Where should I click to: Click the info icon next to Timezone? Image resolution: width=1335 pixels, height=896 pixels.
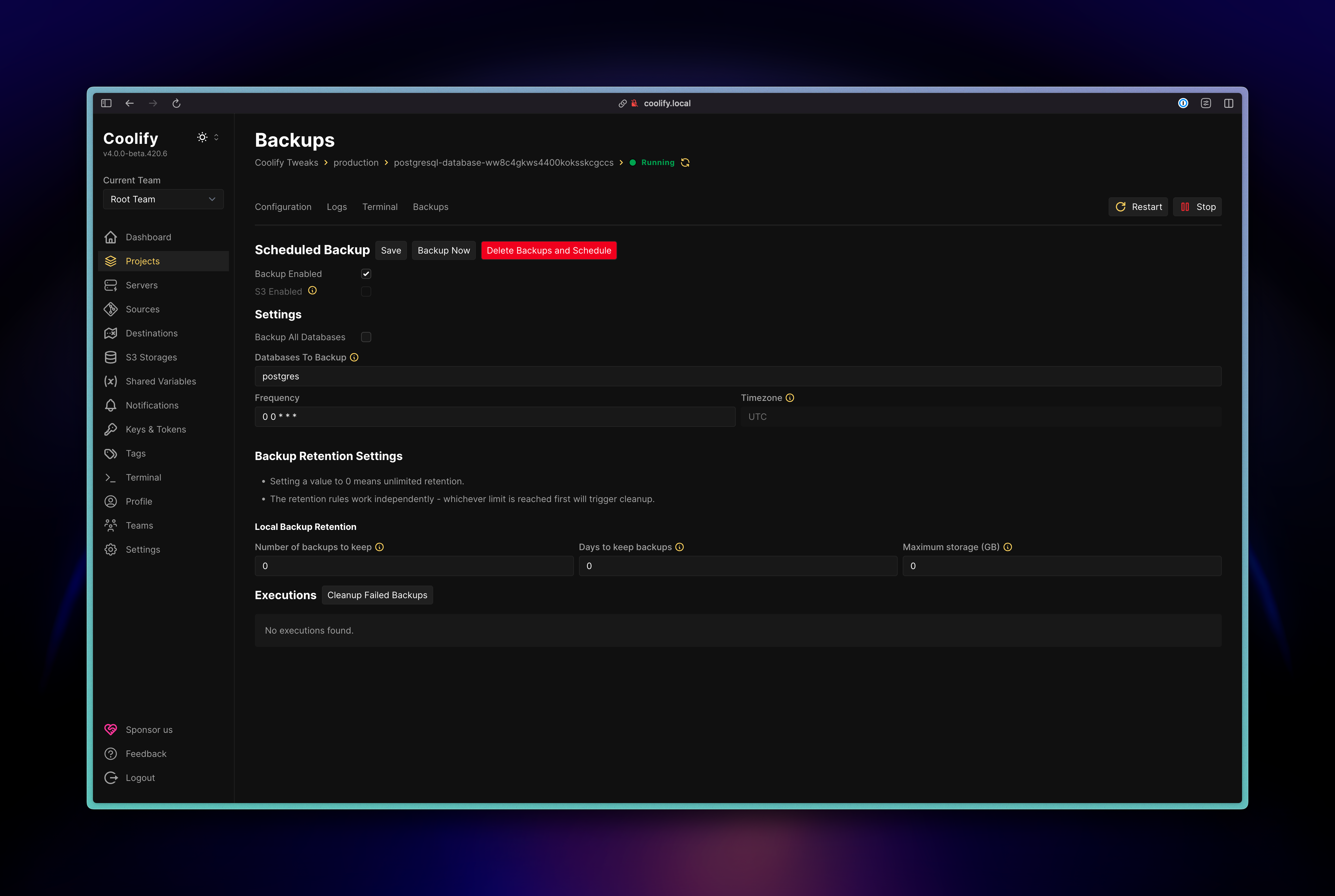click(x=790, y=398)
